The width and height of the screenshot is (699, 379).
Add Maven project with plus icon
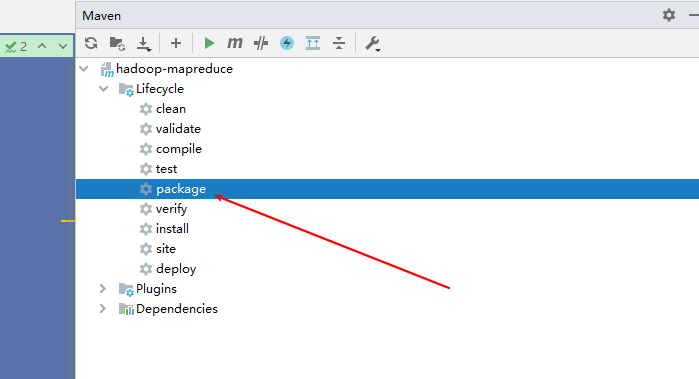(x=176, y=43)
